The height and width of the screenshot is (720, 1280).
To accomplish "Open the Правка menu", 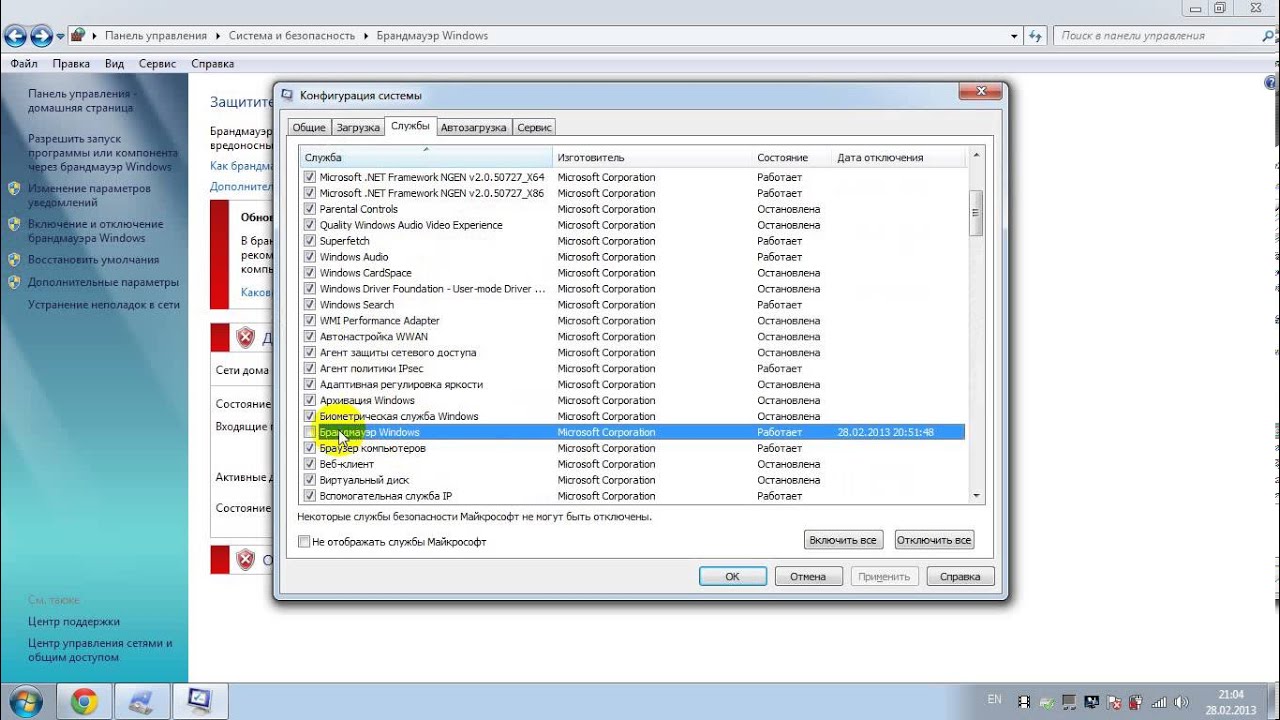I will tap(71, 64).
